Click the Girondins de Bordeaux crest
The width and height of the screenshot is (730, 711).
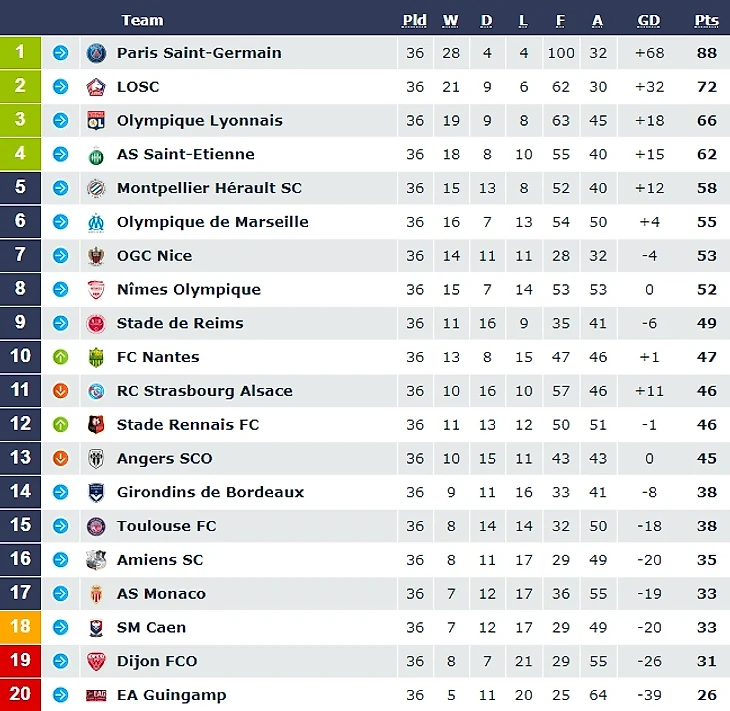tap(96, 492)
